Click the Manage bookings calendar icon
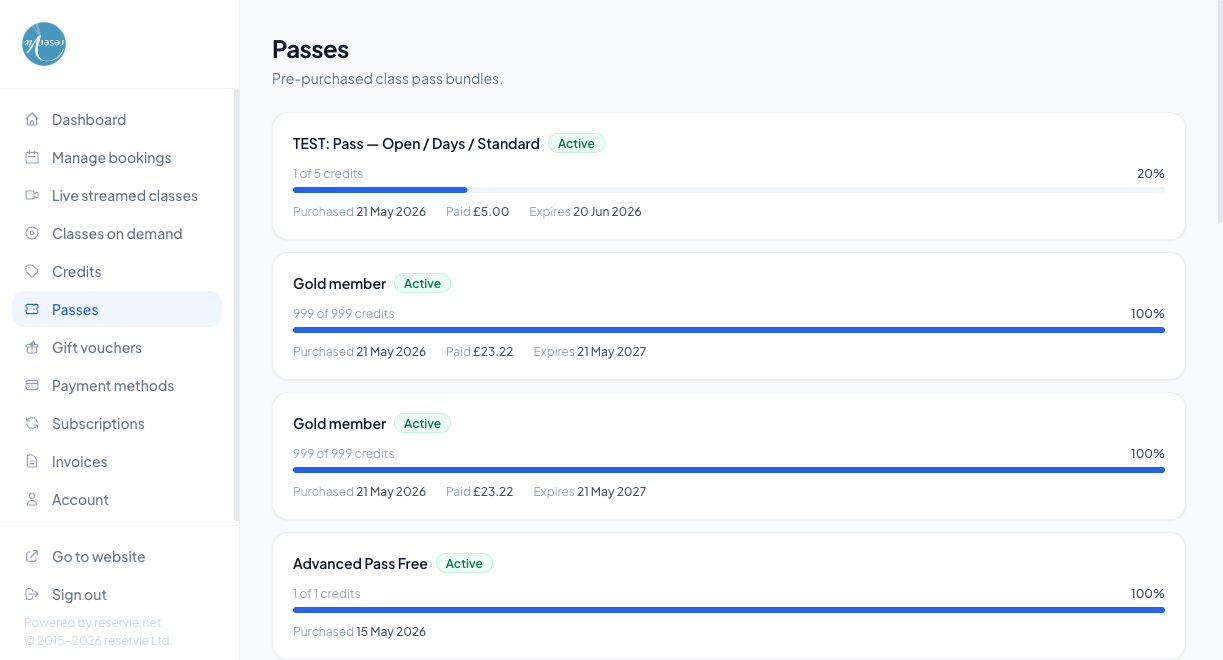The image size is (1223, 660). pos(32,157)
